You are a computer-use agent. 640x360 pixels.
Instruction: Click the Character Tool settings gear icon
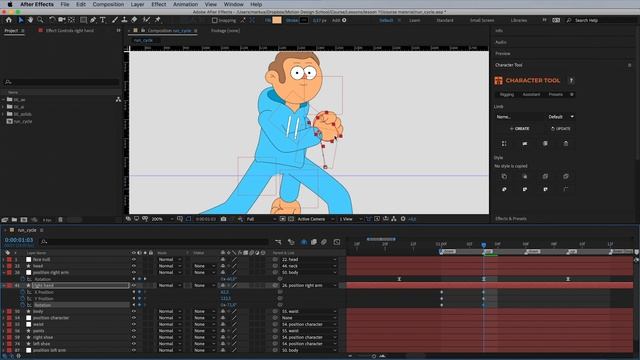click(572, 94)
